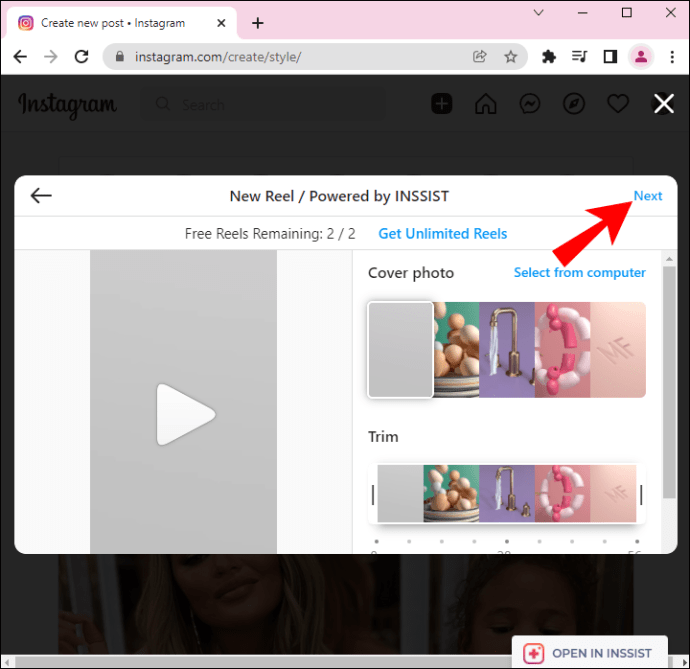Viewport: 690px width, 669px height.
Task: Click the magnifier icon in Instagram search
Action: [163, 104]
